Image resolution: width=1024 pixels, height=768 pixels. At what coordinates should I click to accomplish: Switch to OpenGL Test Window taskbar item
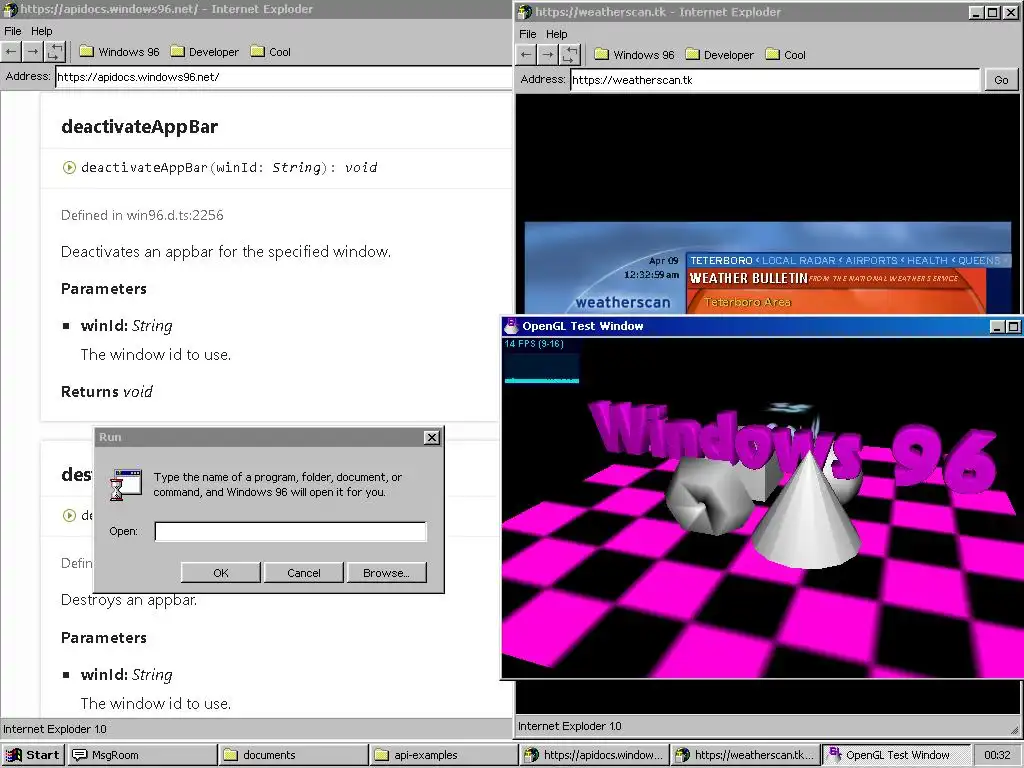[897, 755]
